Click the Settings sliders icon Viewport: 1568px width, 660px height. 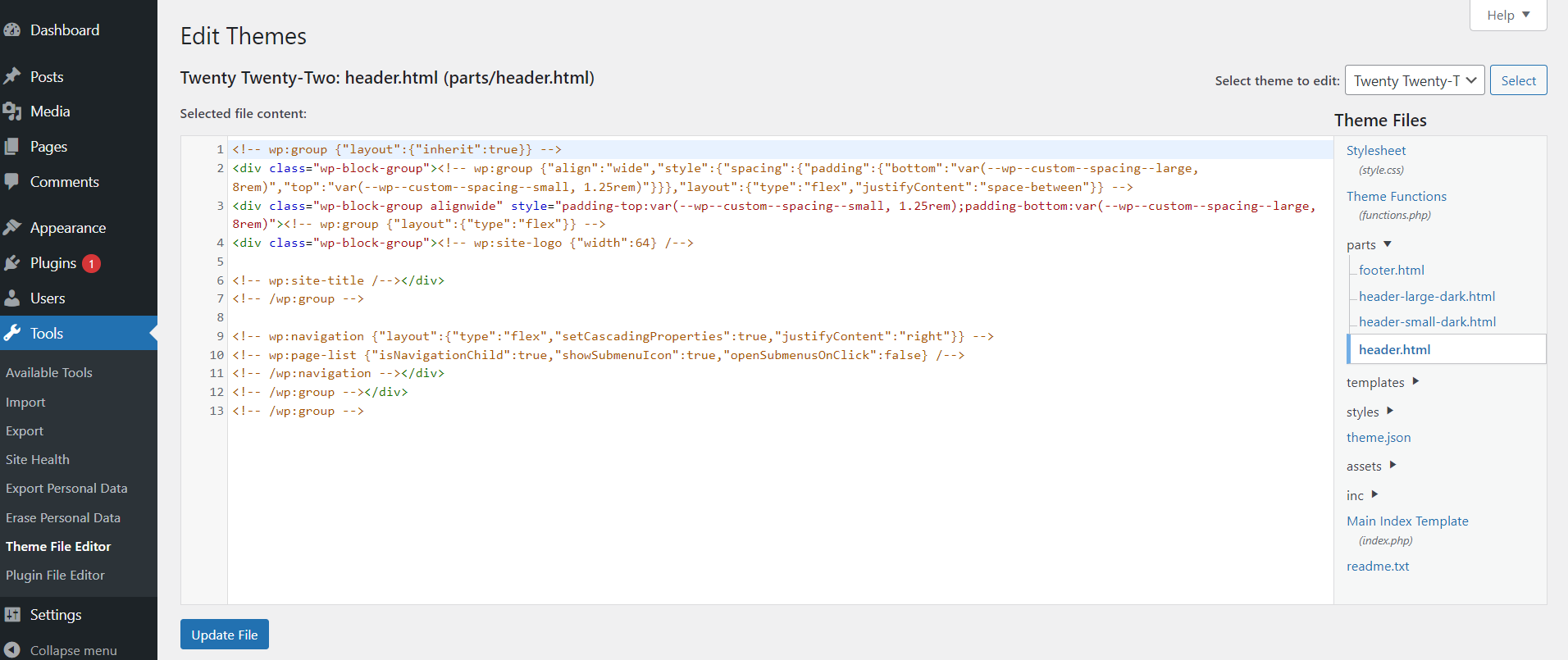[x=11, y=615]
